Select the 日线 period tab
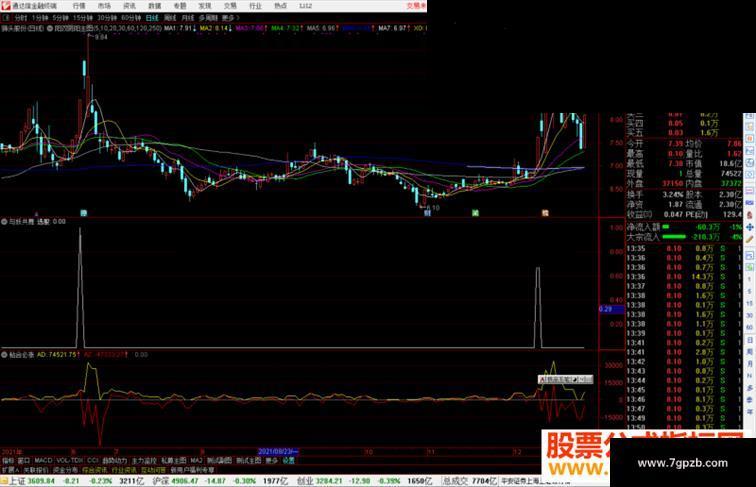Viewport: 756px width, 487px height. (x=152, y=18)
